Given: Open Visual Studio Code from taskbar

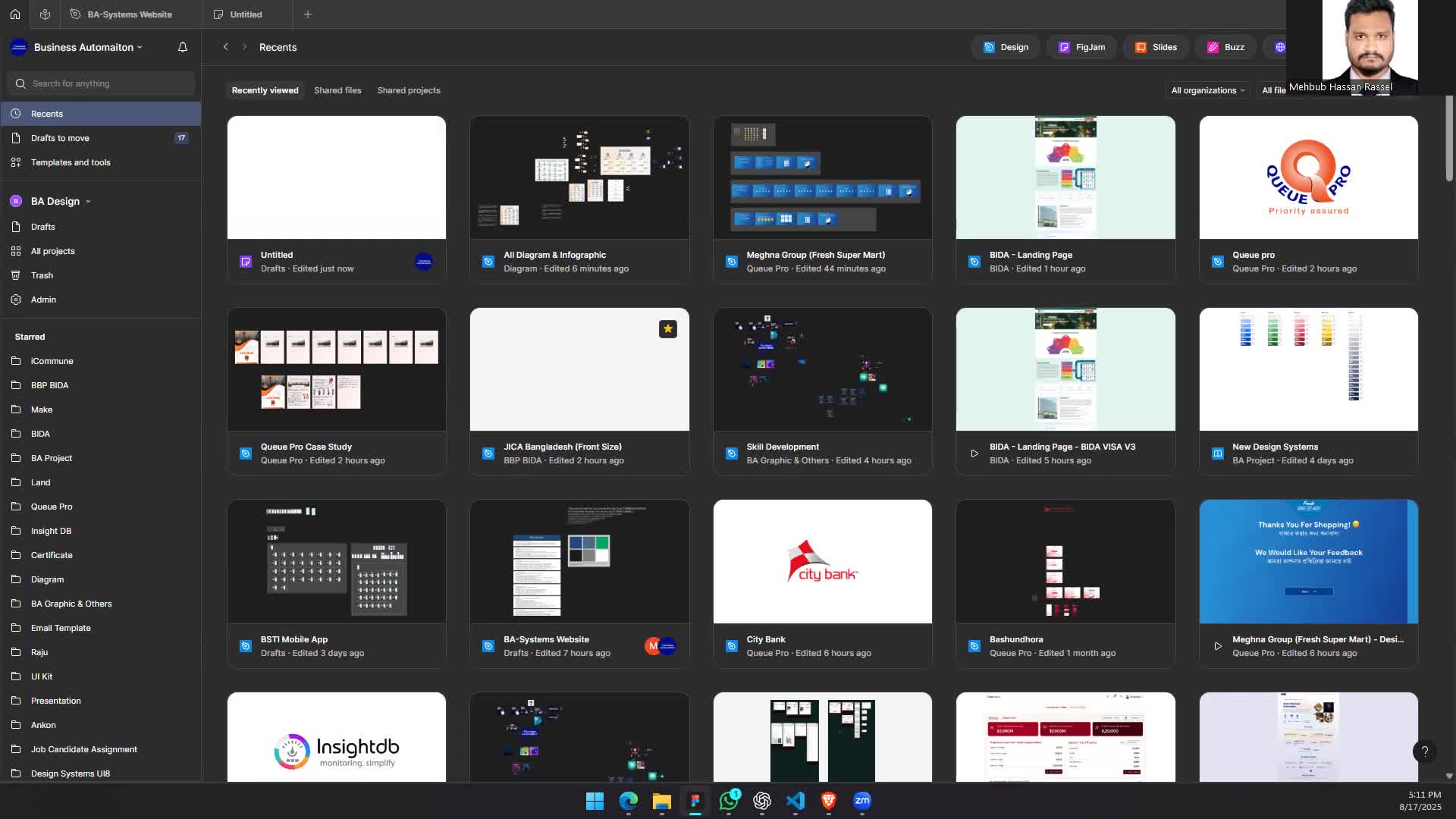Looking at the screenshot, I should (x=795, y=801).
